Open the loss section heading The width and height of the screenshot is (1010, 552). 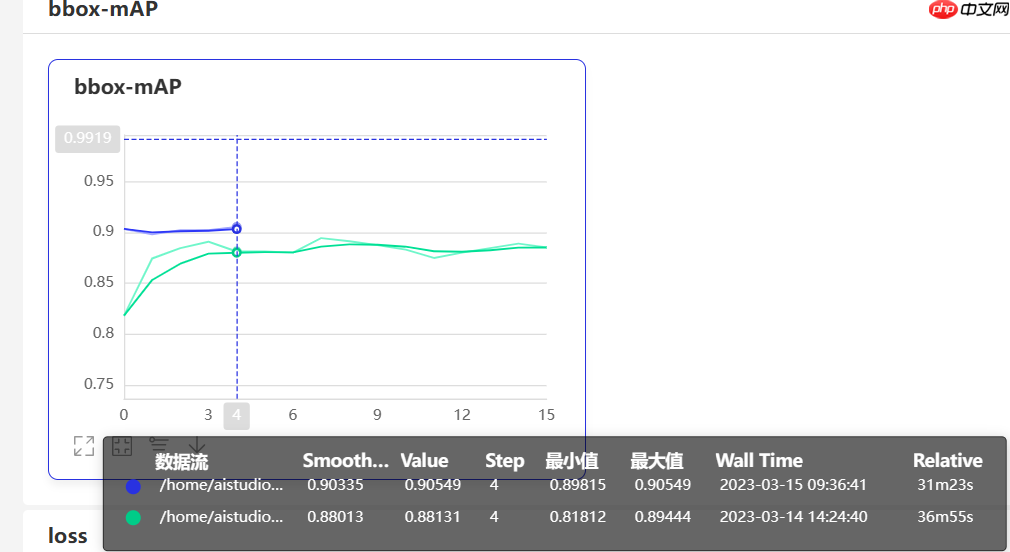68,536
